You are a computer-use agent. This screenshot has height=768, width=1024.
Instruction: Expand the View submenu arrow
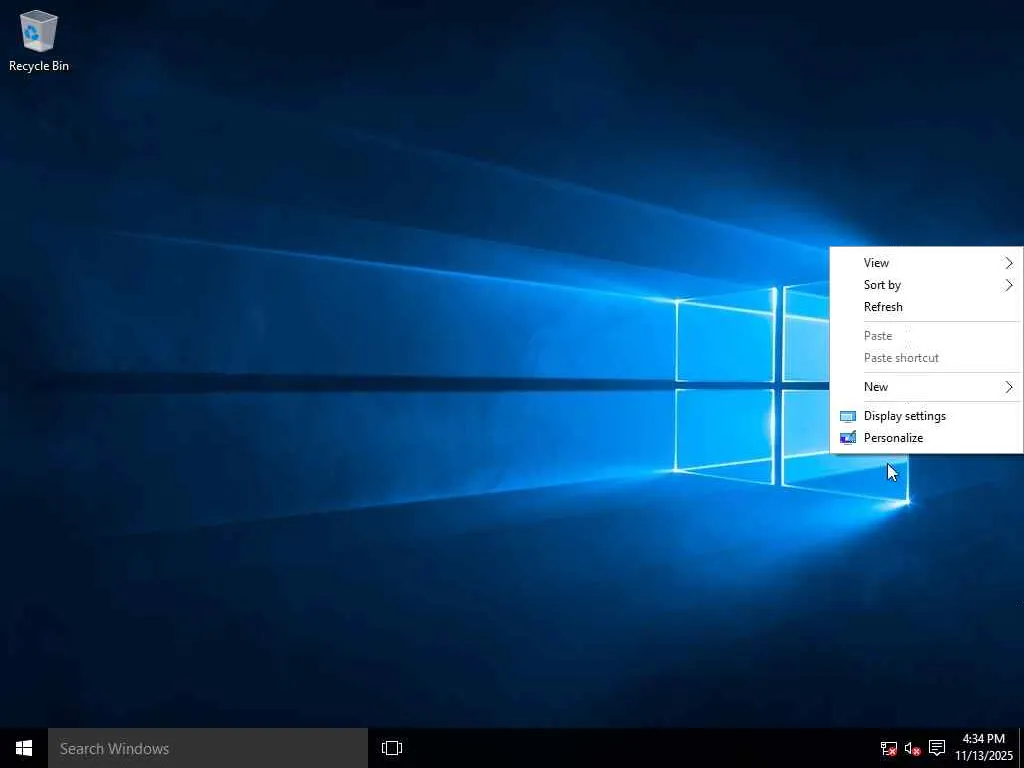point(1009,263)
